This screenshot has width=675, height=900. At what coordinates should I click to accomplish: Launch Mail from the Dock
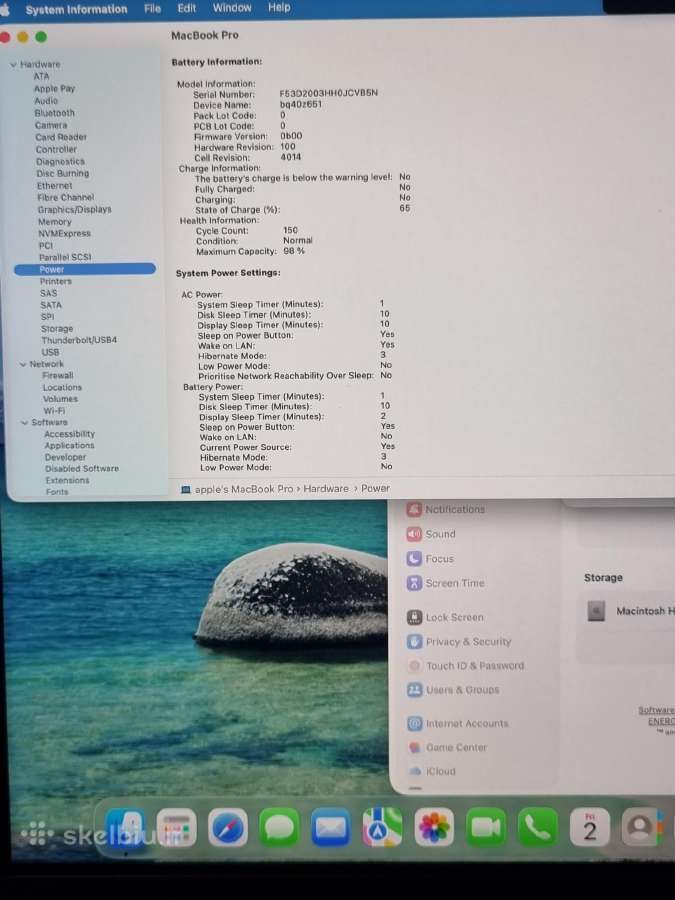tap(331, 827)
